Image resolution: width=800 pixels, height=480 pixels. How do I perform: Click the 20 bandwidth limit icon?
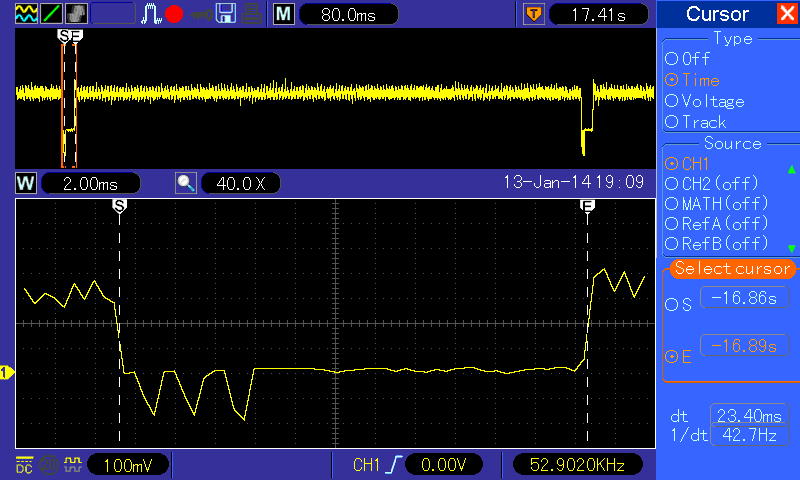pyautogui.click(x=49, y=465)
